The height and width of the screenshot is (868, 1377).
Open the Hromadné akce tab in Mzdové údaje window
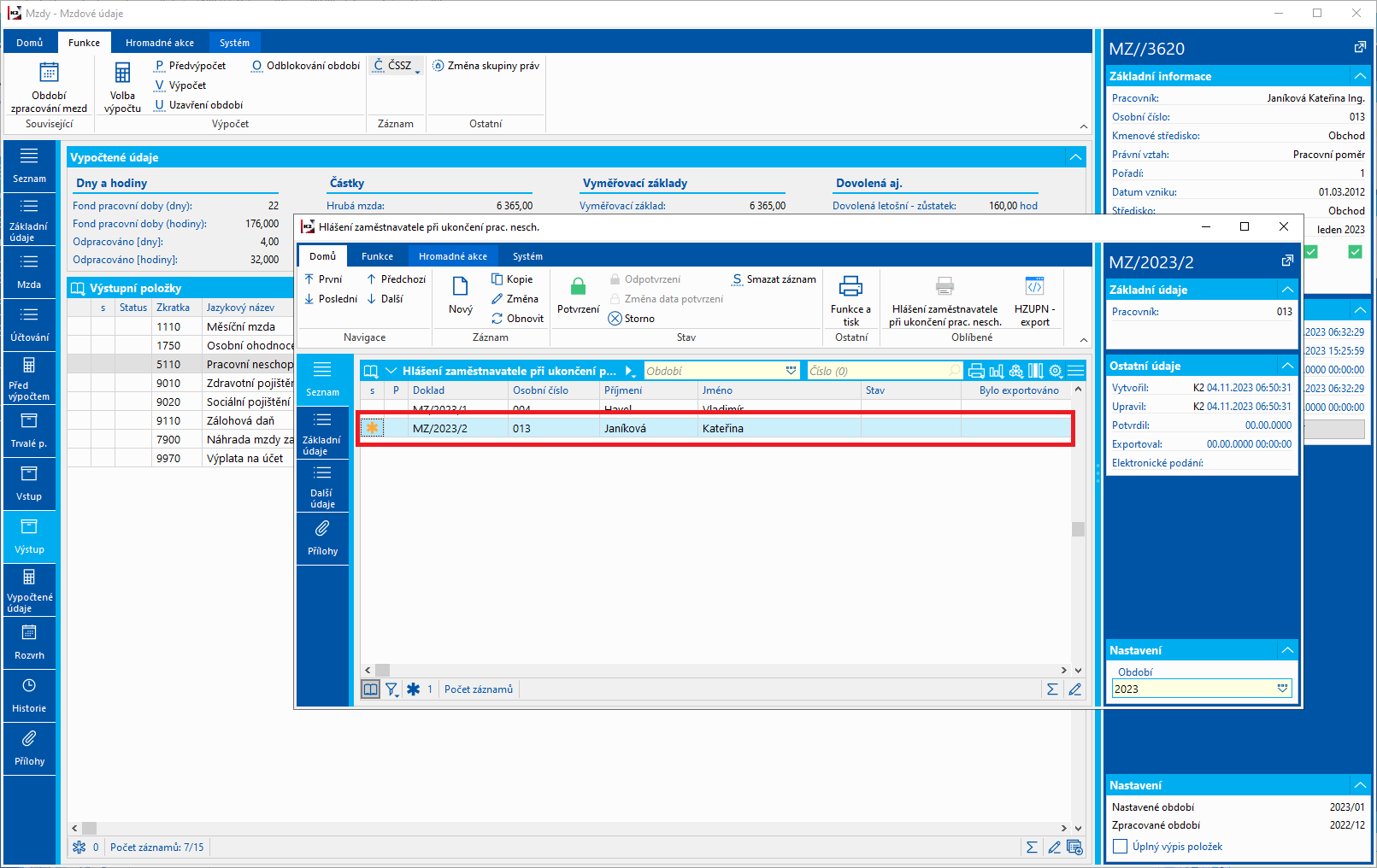[x=160, y=43]
